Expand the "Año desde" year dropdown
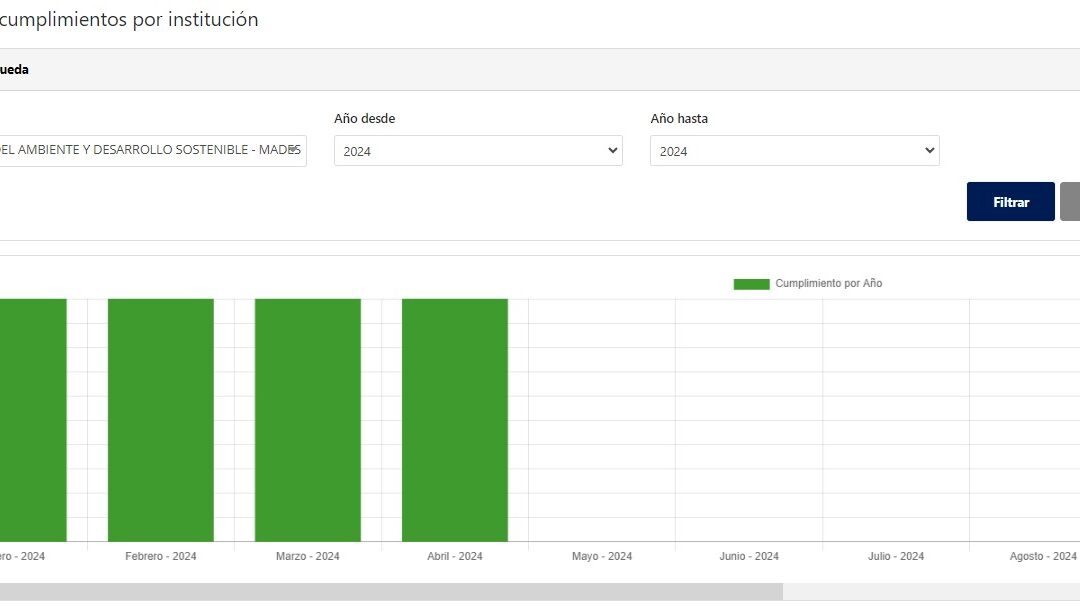Image resolution: width=1080 pixels, height=611 pixels. pyautogui.click(x=478, y=151)
